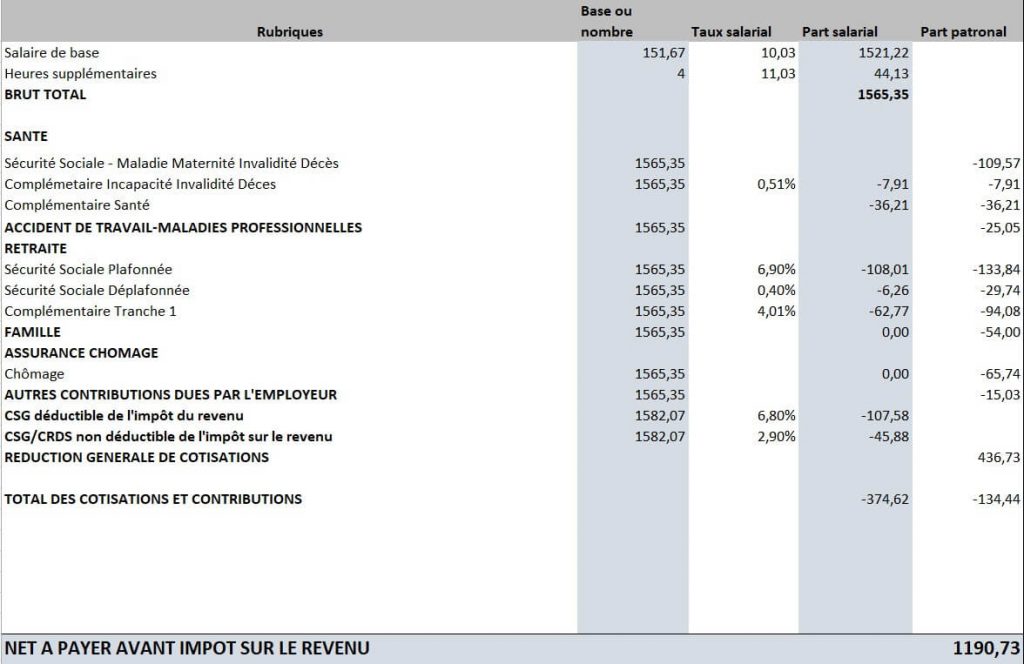Click 'REDUCTION GENERALE DE COTISATIONS' label

[x=136, y=458]
